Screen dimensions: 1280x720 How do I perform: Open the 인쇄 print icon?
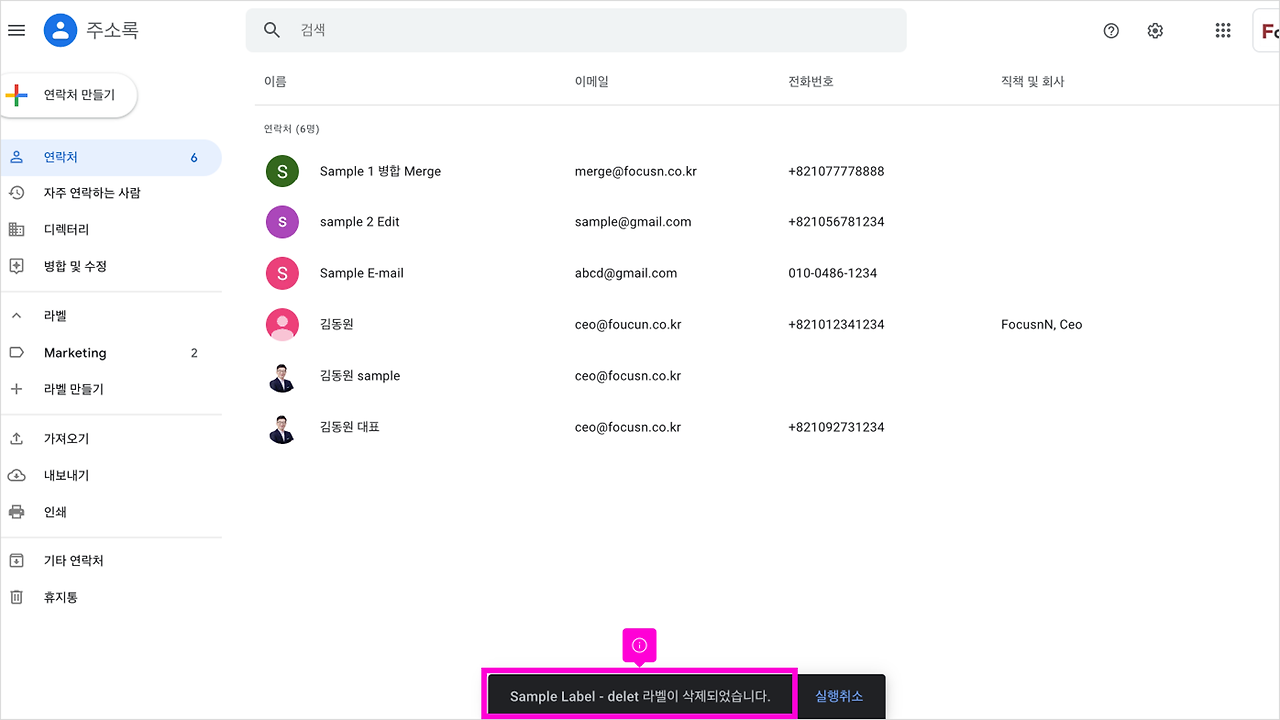[x=17, y=511]
